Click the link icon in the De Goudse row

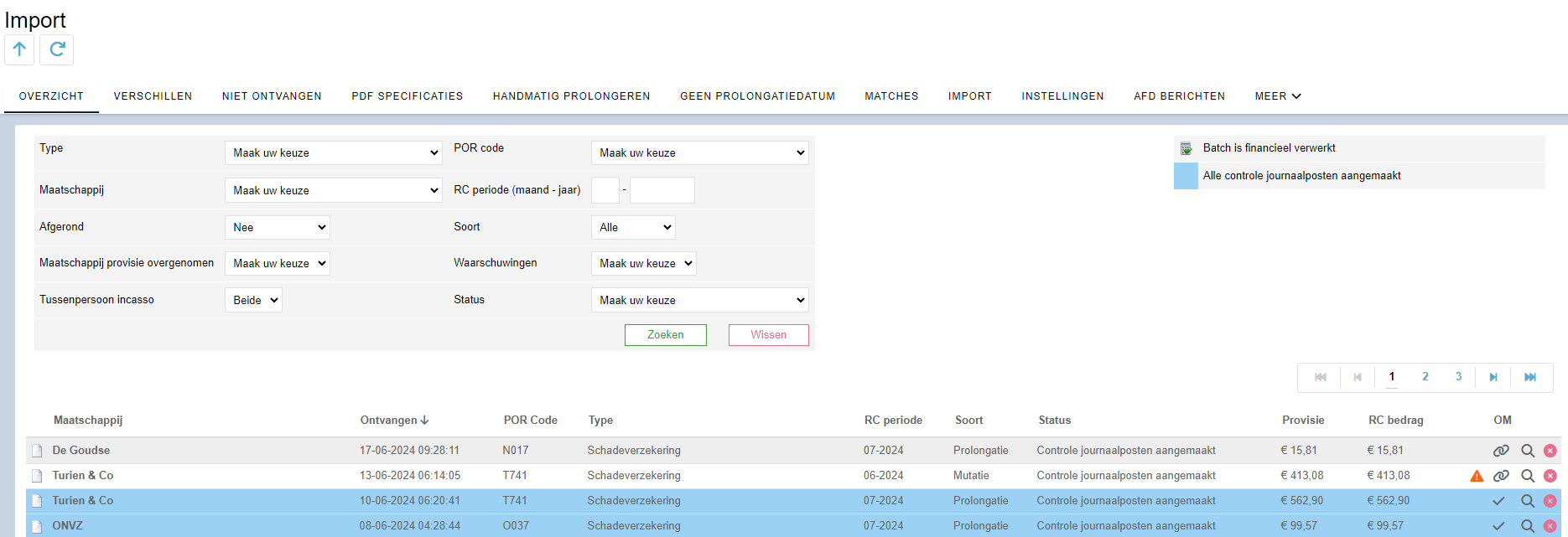pos(1501,451)
